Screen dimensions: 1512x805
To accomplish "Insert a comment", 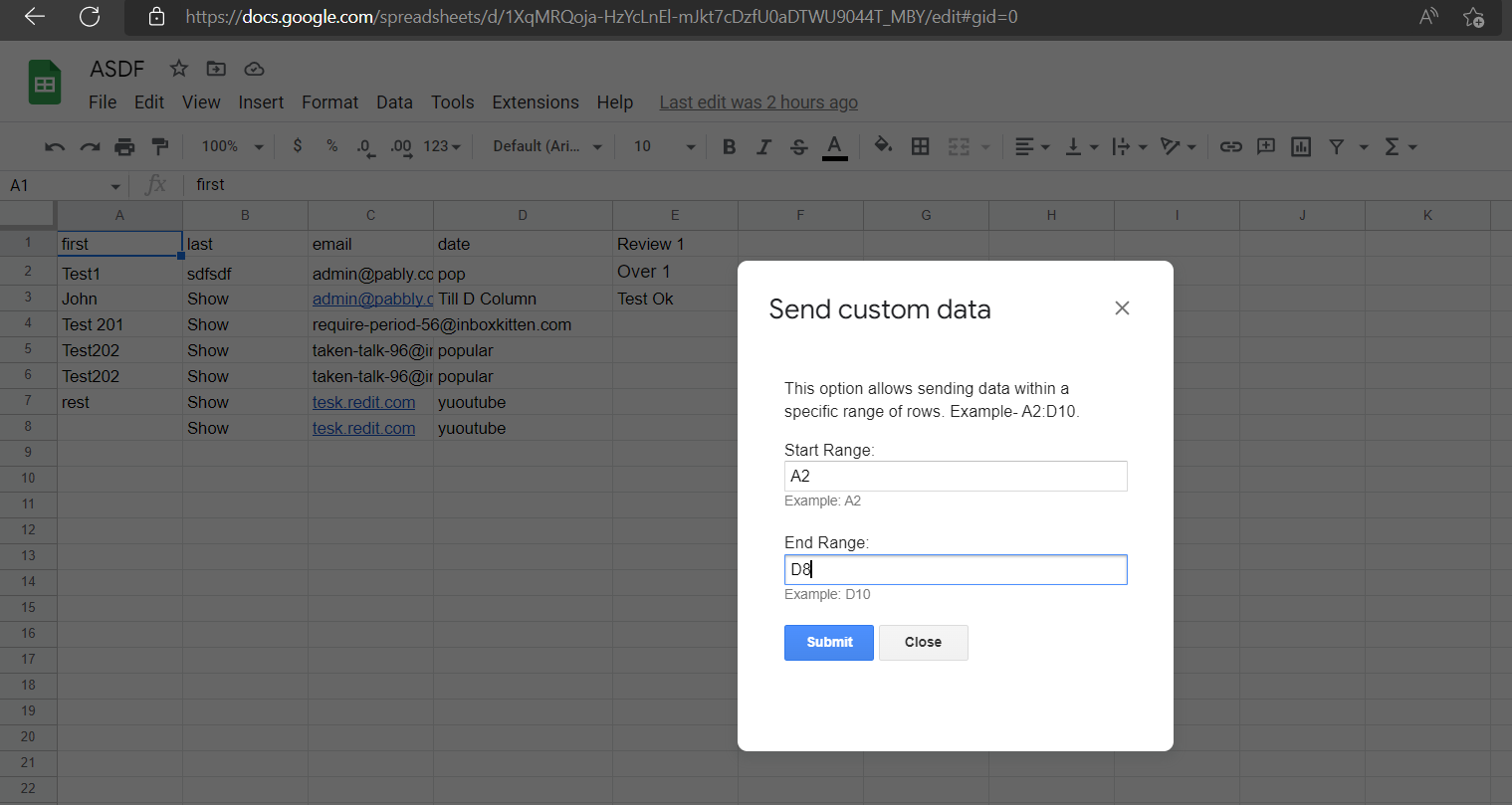I will 1266,146.
